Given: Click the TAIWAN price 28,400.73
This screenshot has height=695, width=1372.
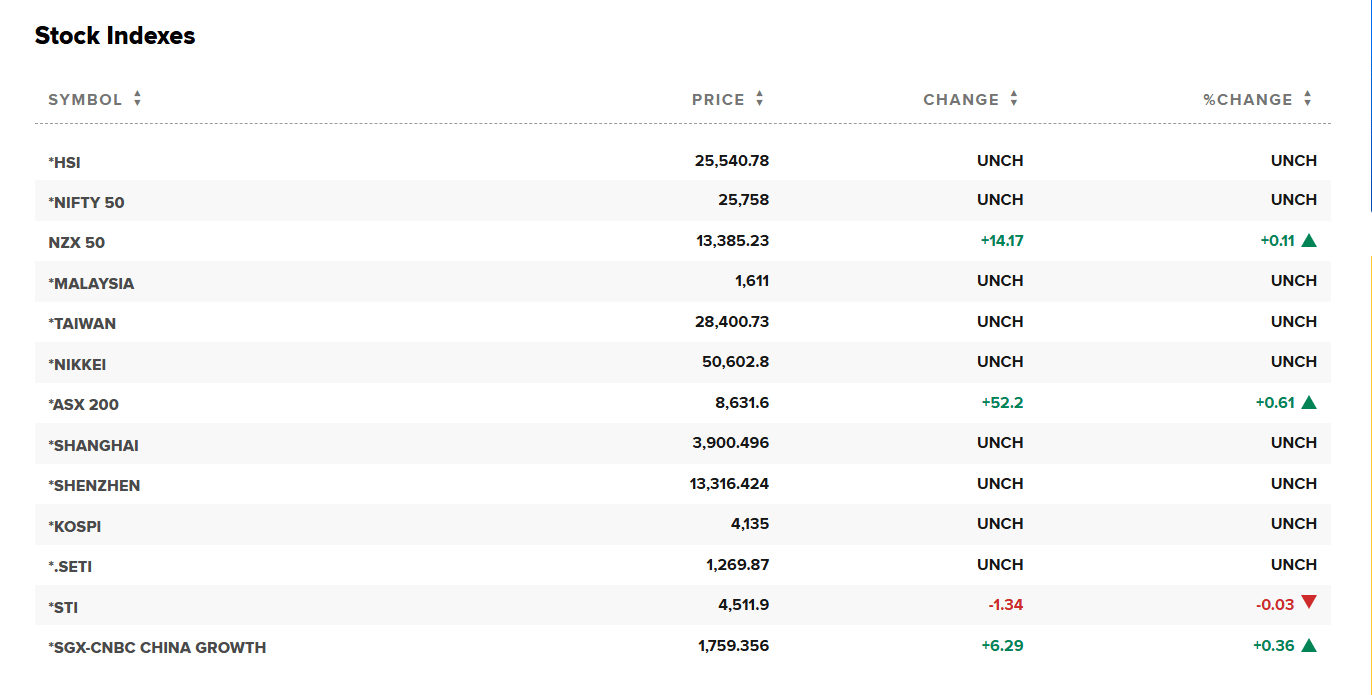Looking at the screenshot, I should coord(731,322).
